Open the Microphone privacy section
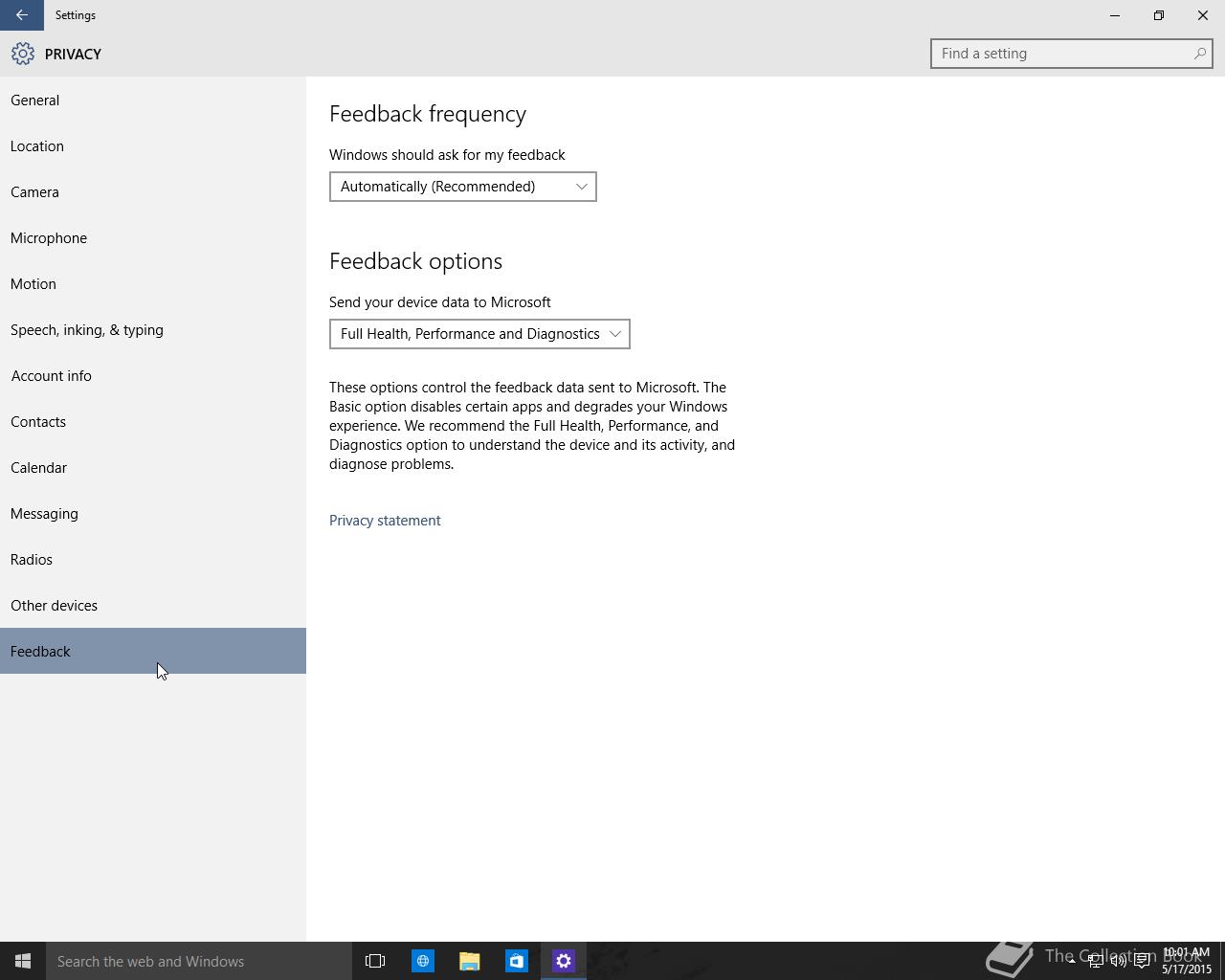The height and width of the screenshot is (980, 1225). (x=153, y=237)
